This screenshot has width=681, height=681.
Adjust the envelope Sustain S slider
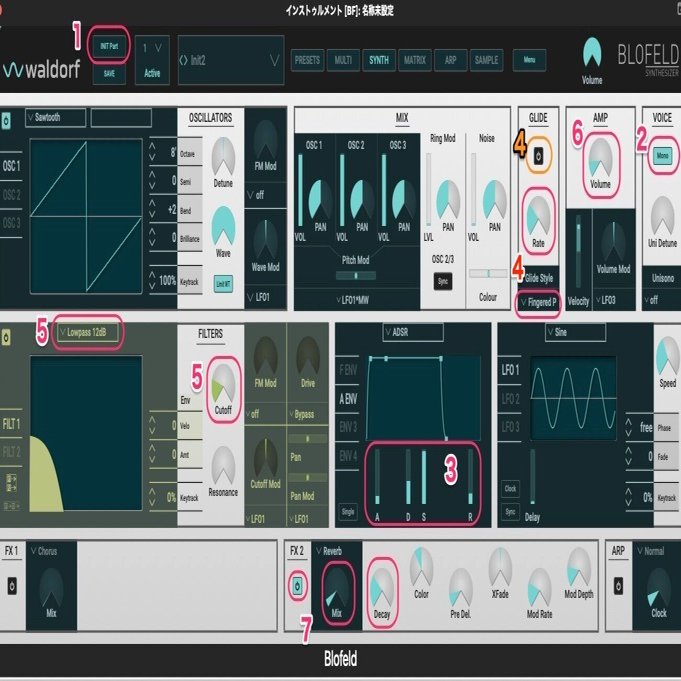click(423, 477)
